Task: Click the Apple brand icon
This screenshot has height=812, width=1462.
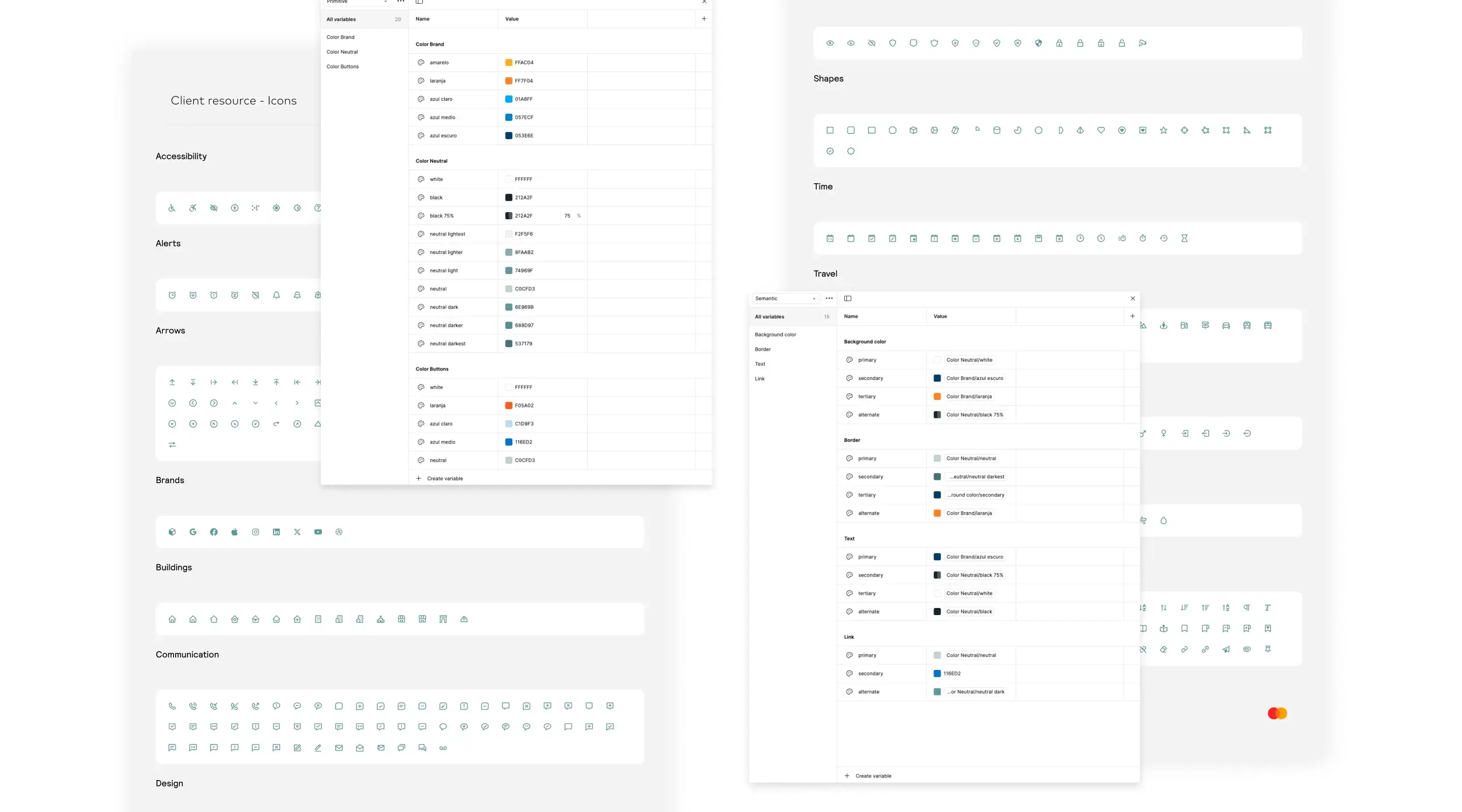Action: pos(235,532)
